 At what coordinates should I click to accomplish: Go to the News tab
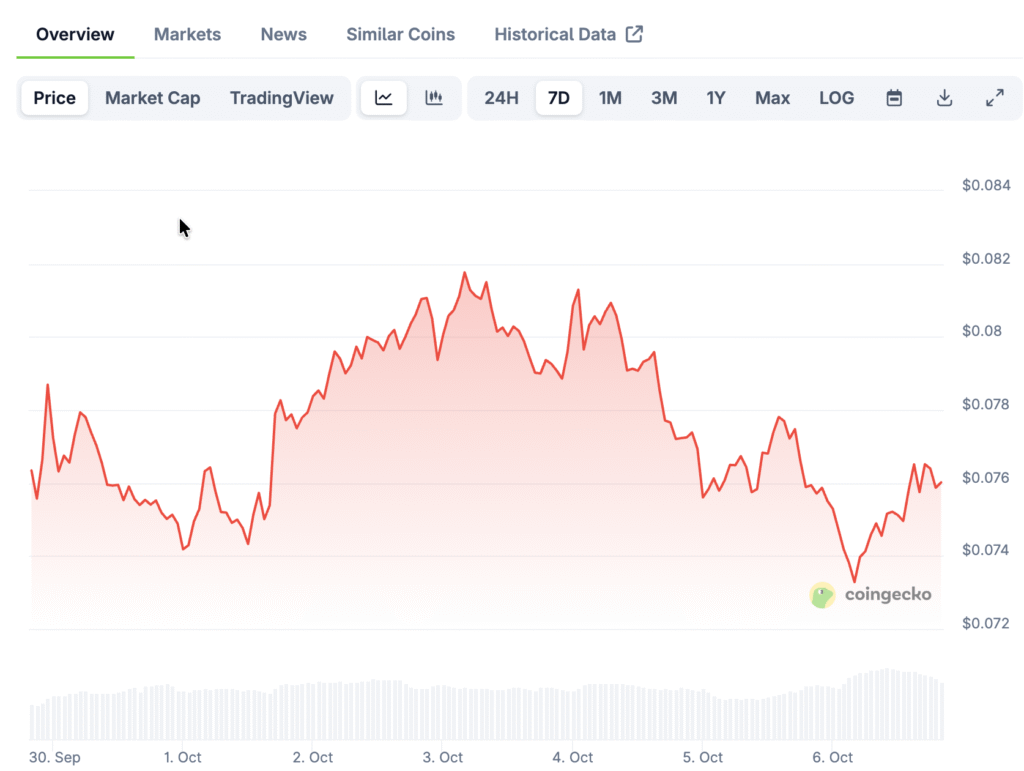283,34
